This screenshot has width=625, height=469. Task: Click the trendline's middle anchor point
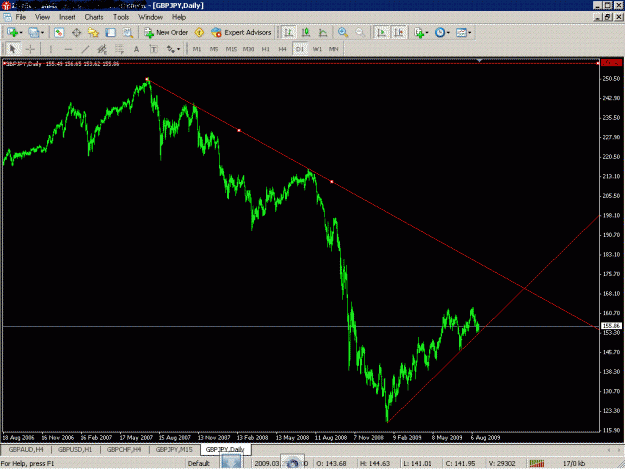coord(239,130)
